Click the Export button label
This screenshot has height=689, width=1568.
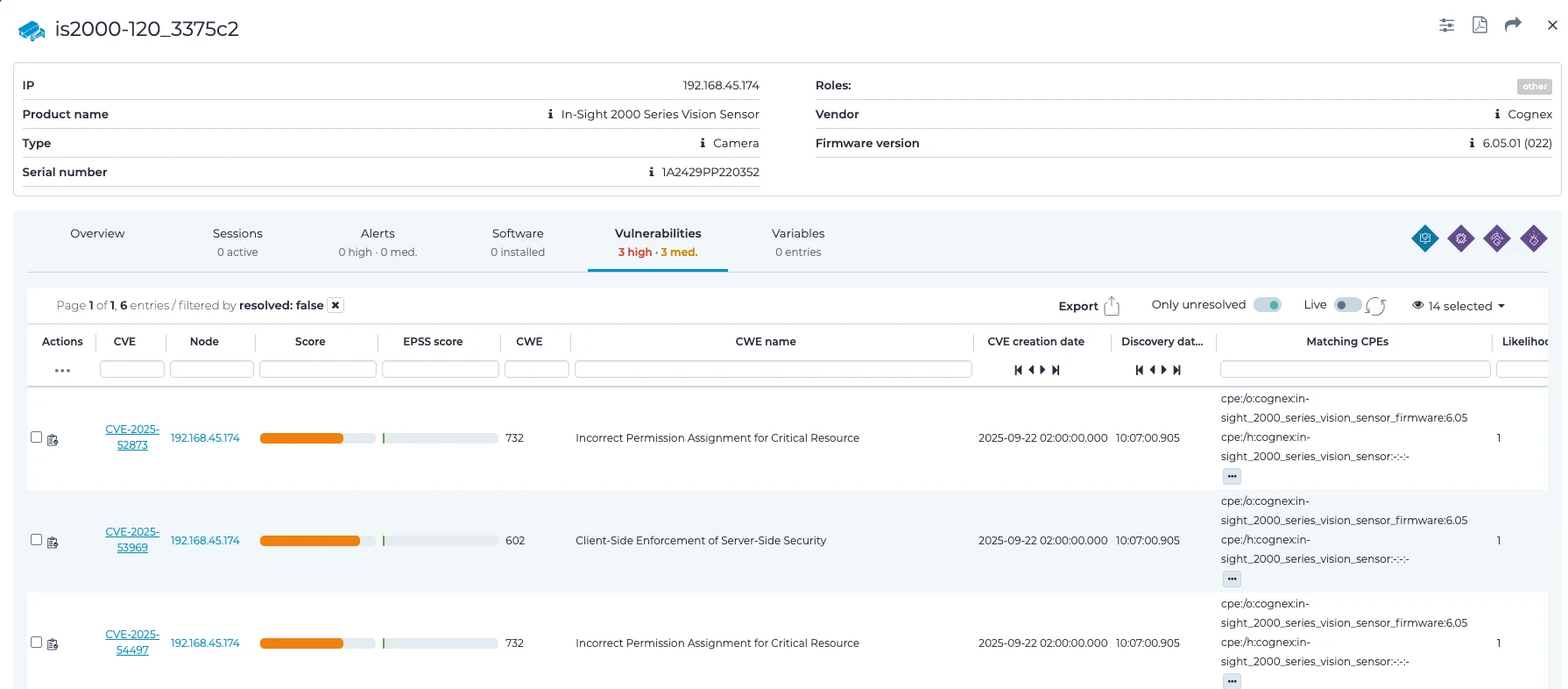pos(1078,306)
